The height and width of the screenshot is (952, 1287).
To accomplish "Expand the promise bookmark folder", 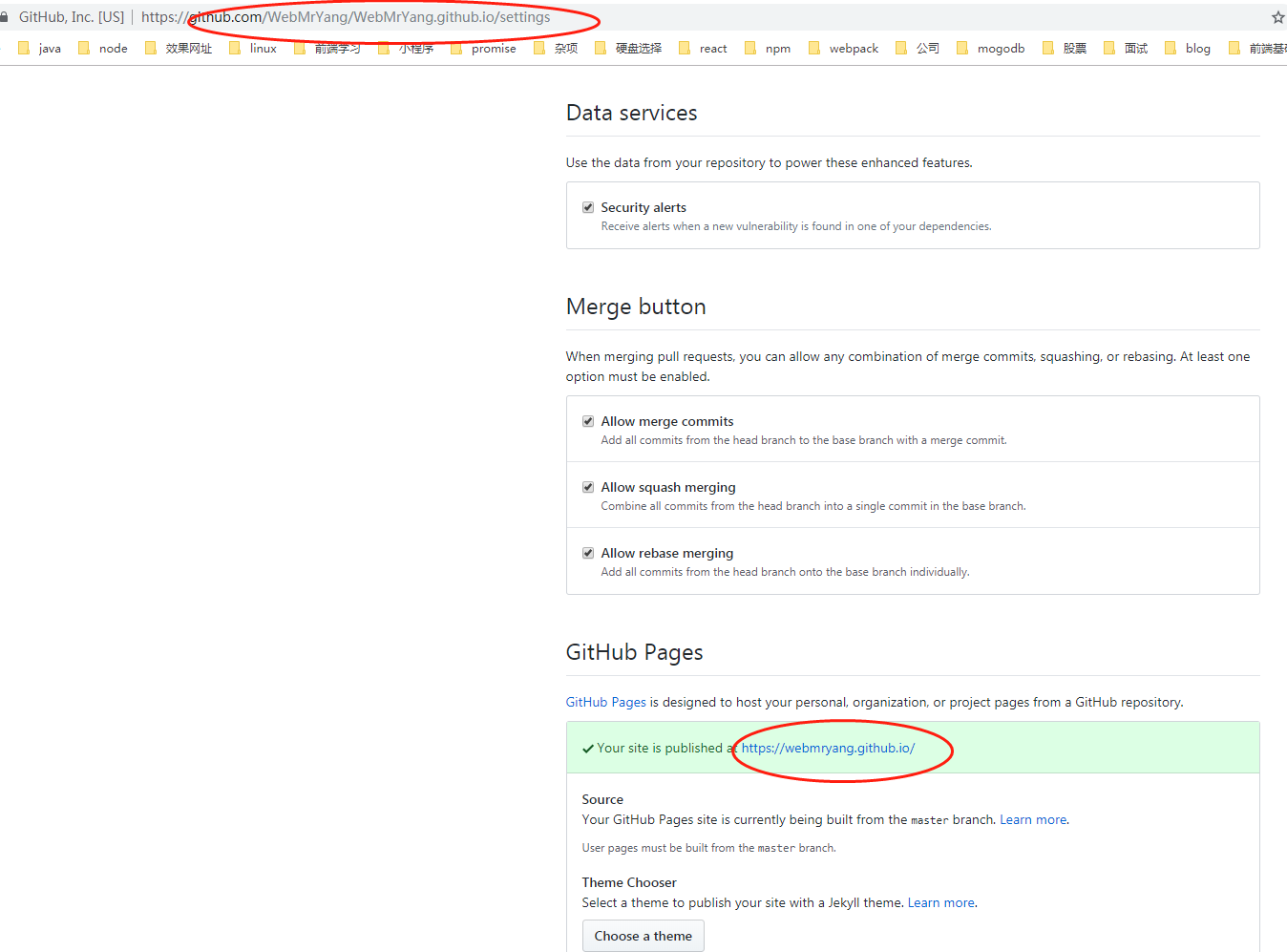I will [x=483, y=49].
